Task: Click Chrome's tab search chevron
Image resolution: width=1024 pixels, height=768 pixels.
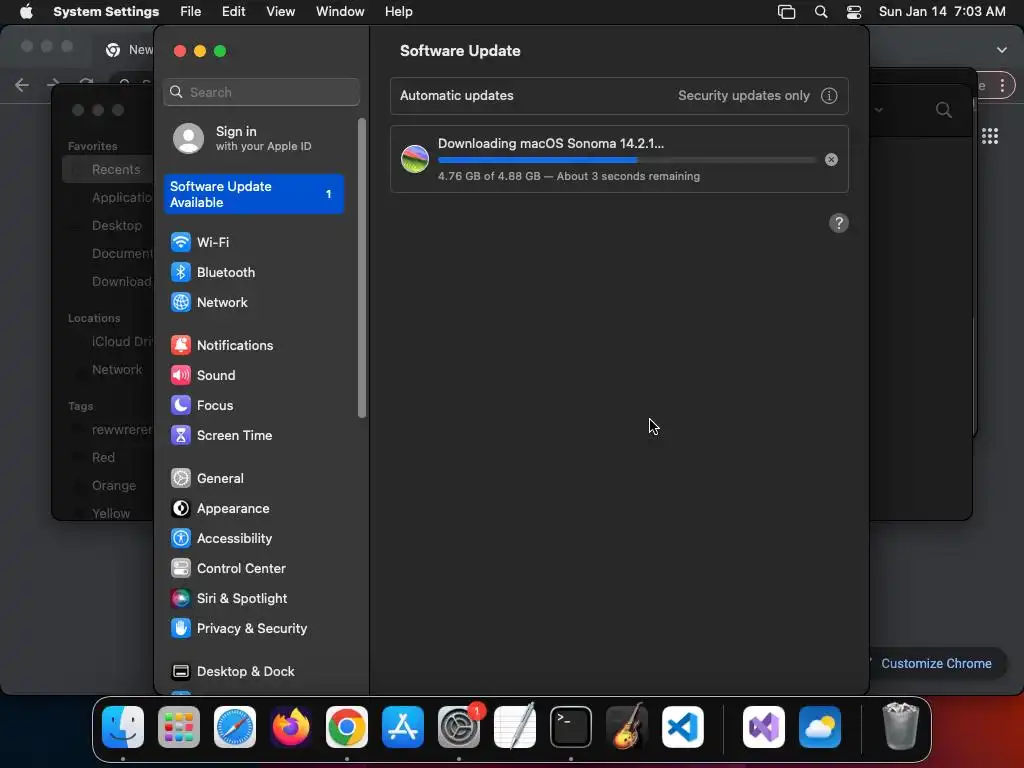Action: coord(1002,50)
